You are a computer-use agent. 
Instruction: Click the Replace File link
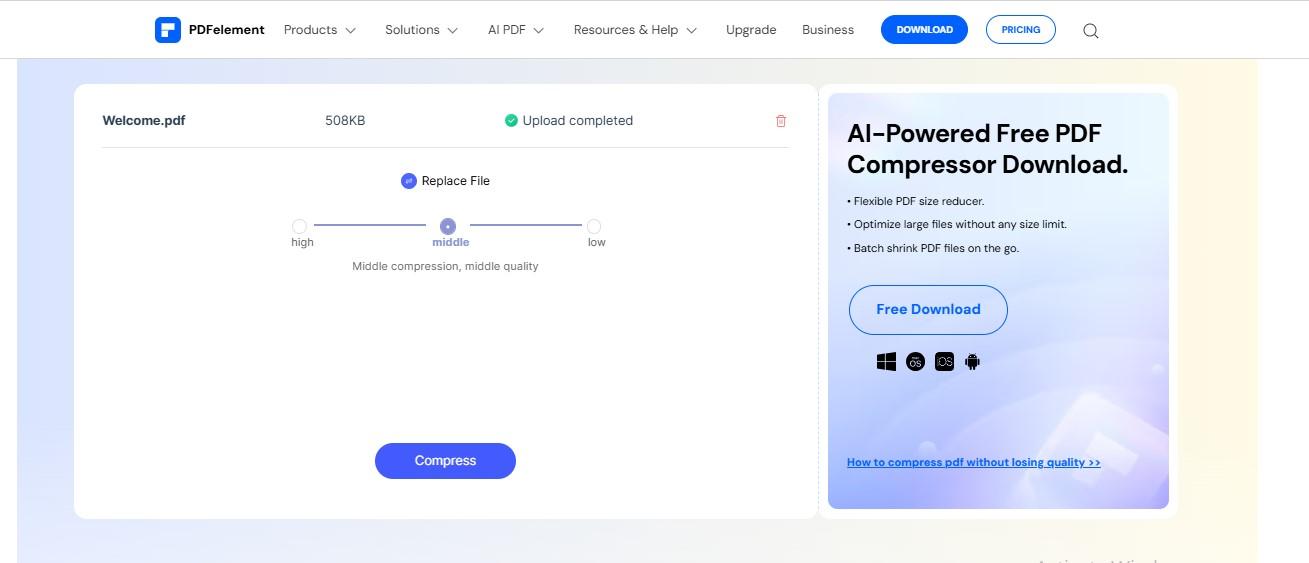[x=456, y=181]
